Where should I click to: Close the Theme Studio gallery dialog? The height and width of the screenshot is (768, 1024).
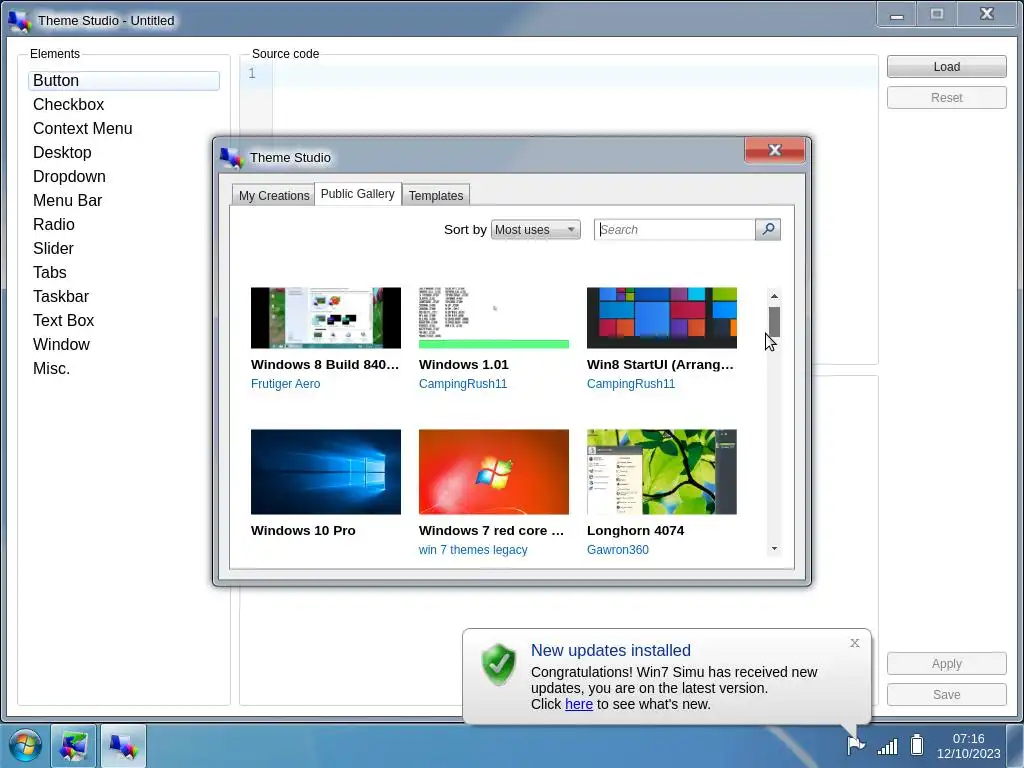pos(775,150)
